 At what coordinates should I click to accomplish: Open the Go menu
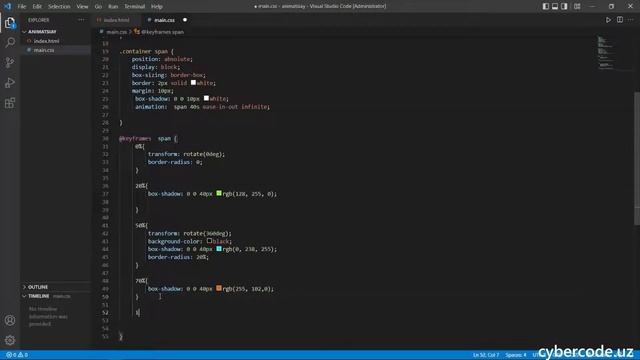pos(98,7)
